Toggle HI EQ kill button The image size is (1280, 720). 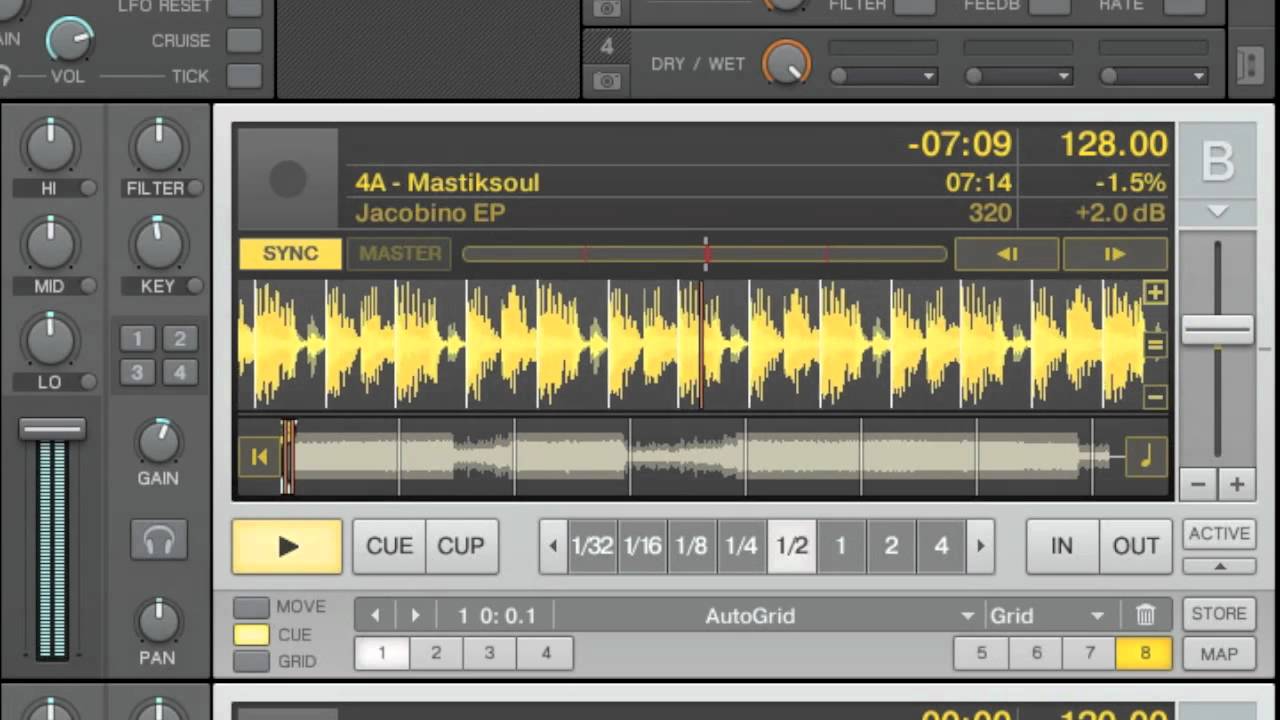click(88, 188)
